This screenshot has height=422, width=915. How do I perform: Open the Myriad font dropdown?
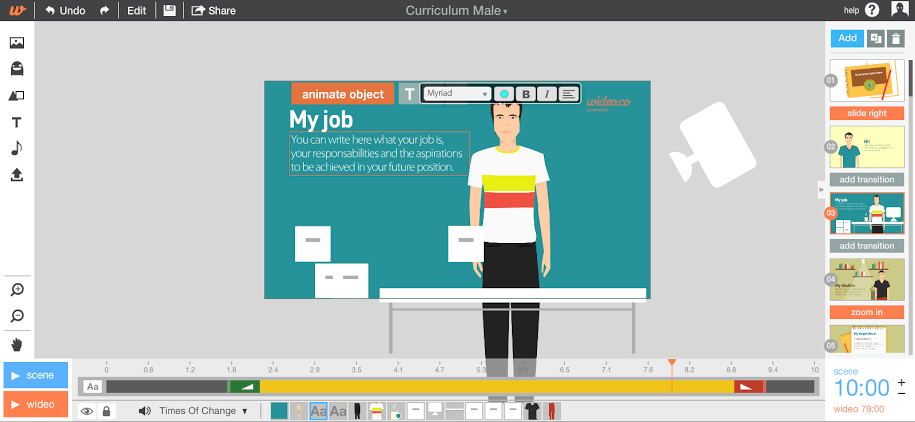pyautogui.click(x=457, y=93)
